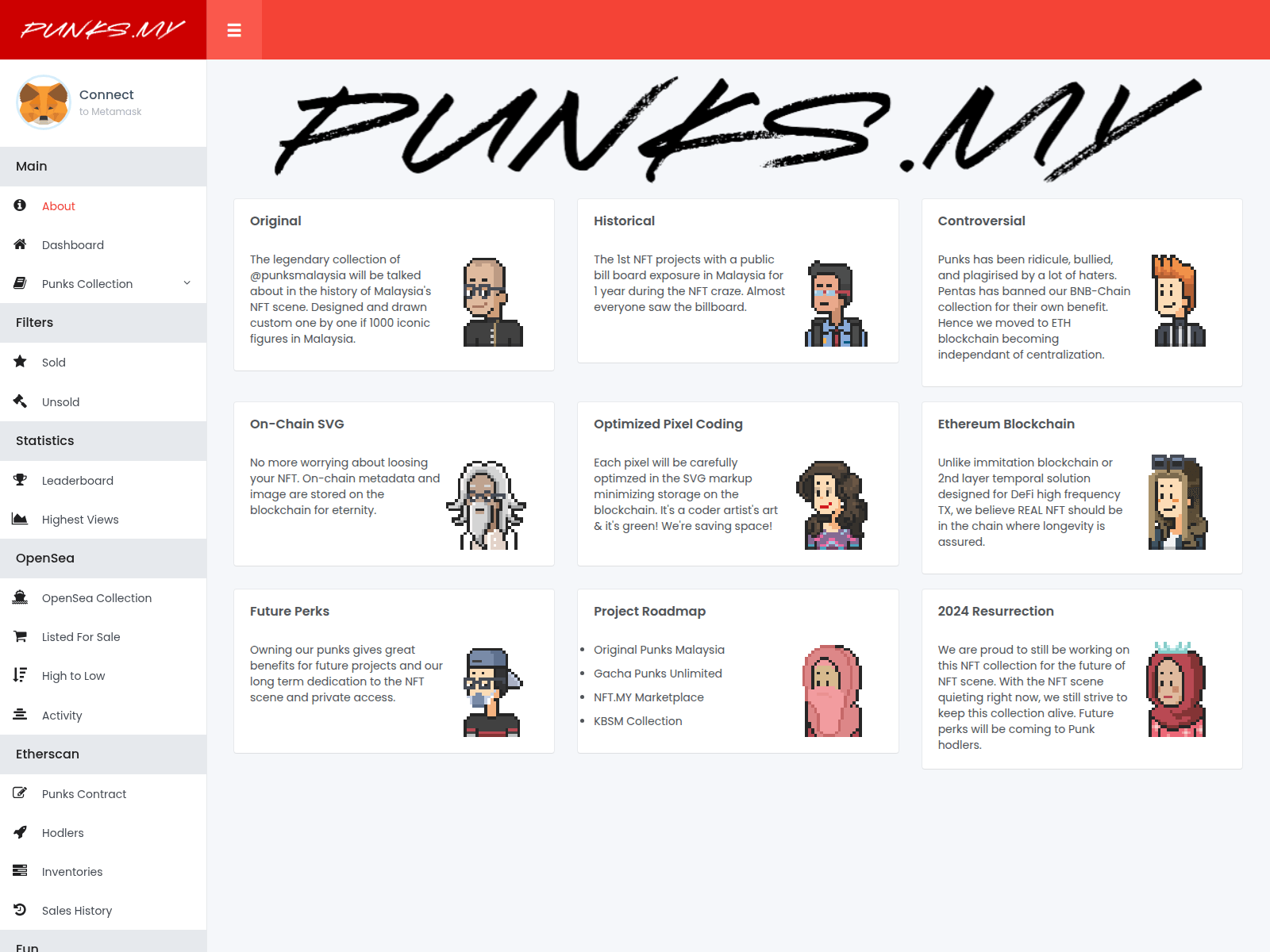Select the Unsold filter
Image resolution: width=1270 pixels, height=952 pixels.
coord(103,401)
